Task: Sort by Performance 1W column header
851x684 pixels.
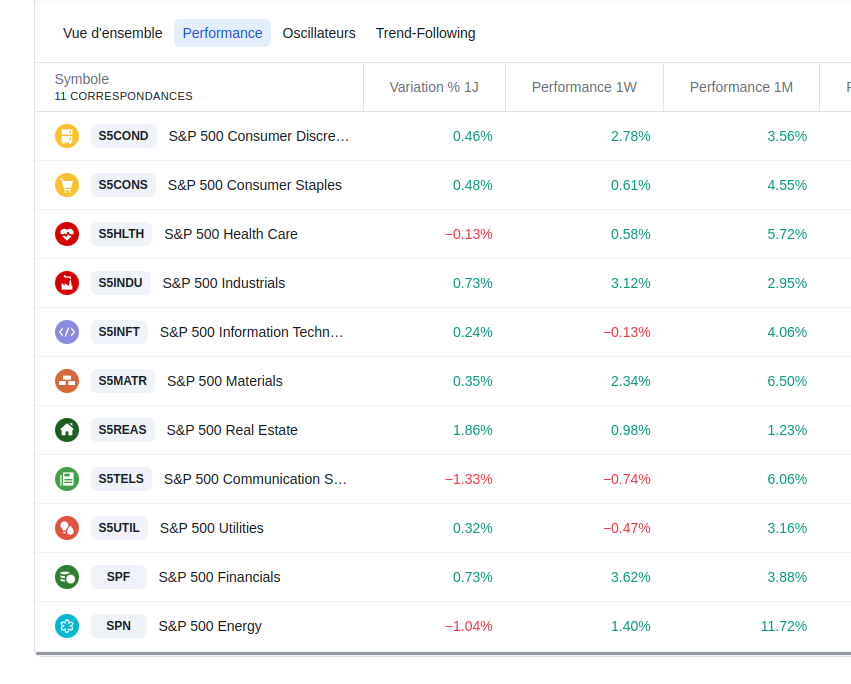Action: (x=584, y=87)
